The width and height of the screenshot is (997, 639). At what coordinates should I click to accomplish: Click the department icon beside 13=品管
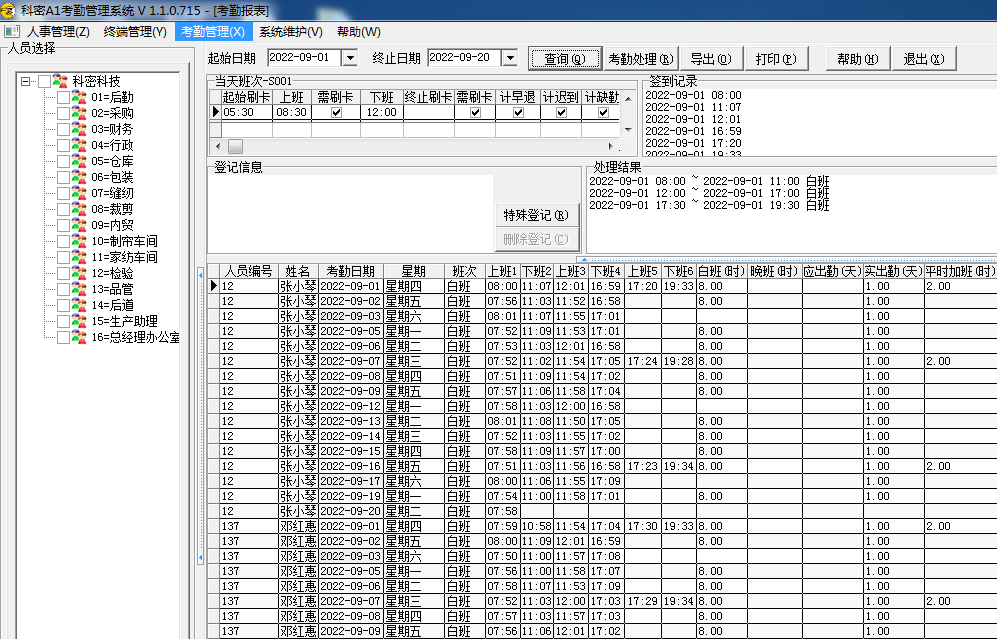click(x=79, y=289)
